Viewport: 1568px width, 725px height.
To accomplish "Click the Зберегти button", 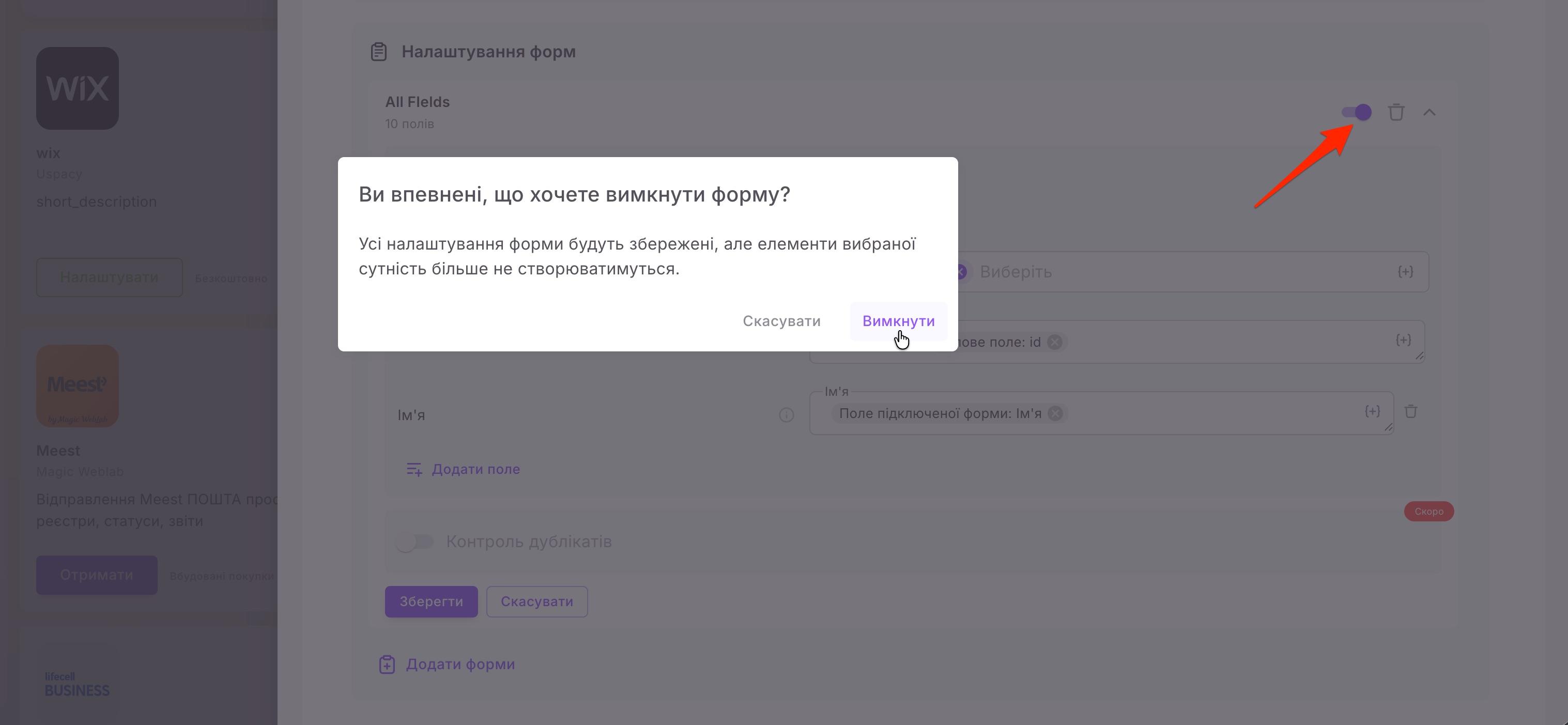I will pyautogui.click(x=431, y=601).
